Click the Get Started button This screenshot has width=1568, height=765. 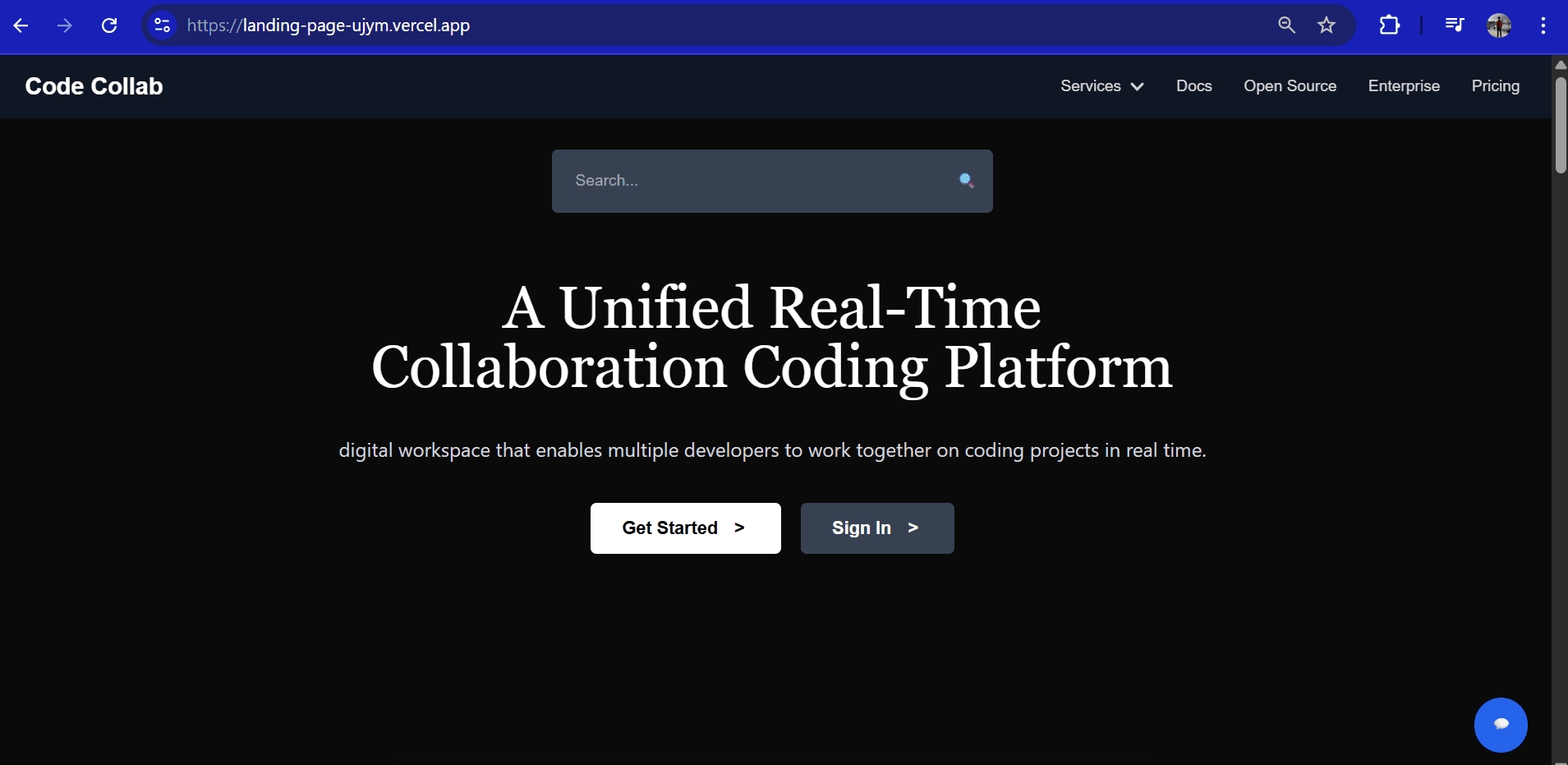click(x=686, y=528)
